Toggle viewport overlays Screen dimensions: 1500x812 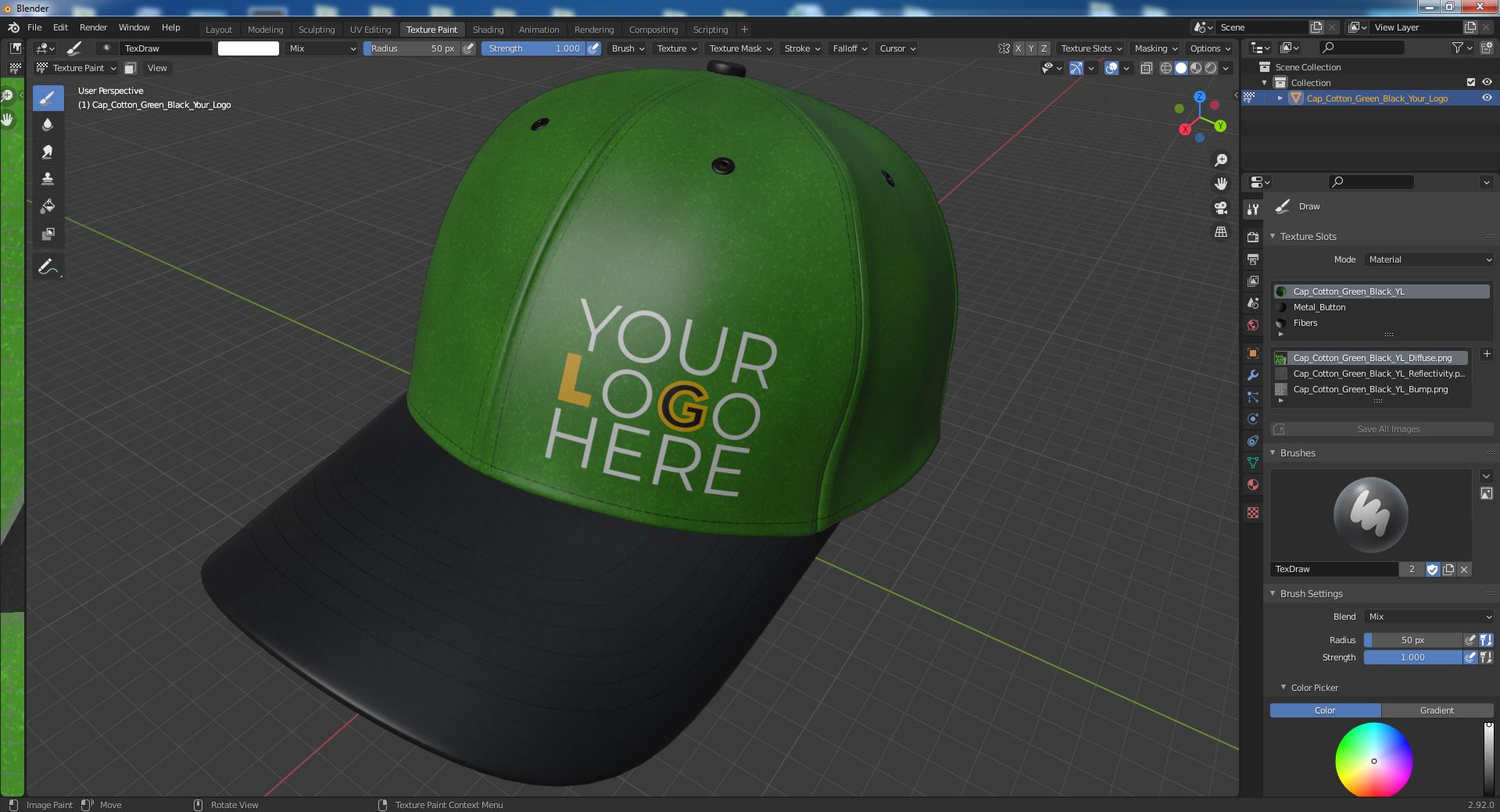(1112, 68)
